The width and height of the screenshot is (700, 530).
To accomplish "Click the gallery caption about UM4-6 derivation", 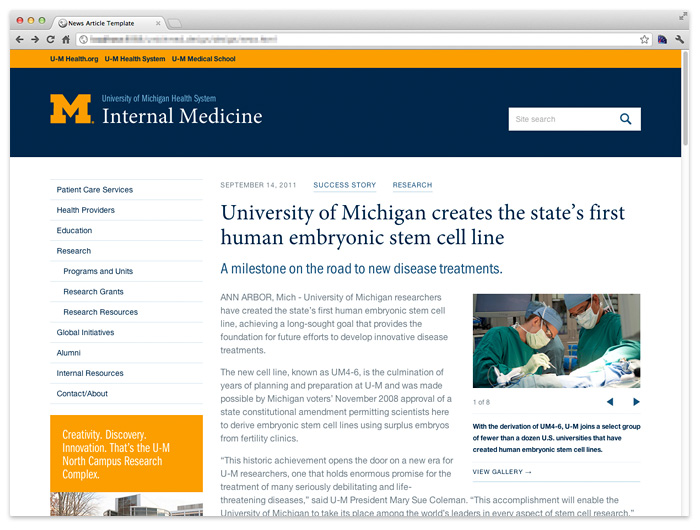I will [556, 438].
